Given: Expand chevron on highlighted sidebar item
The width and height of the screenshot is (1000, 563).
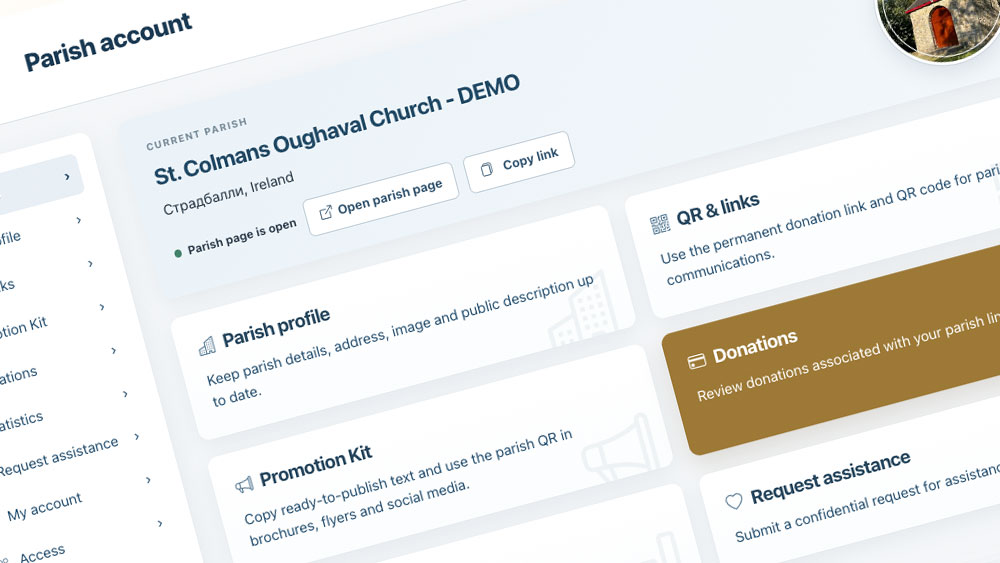Looking at the screenshot, I should [x=67, y=177].
